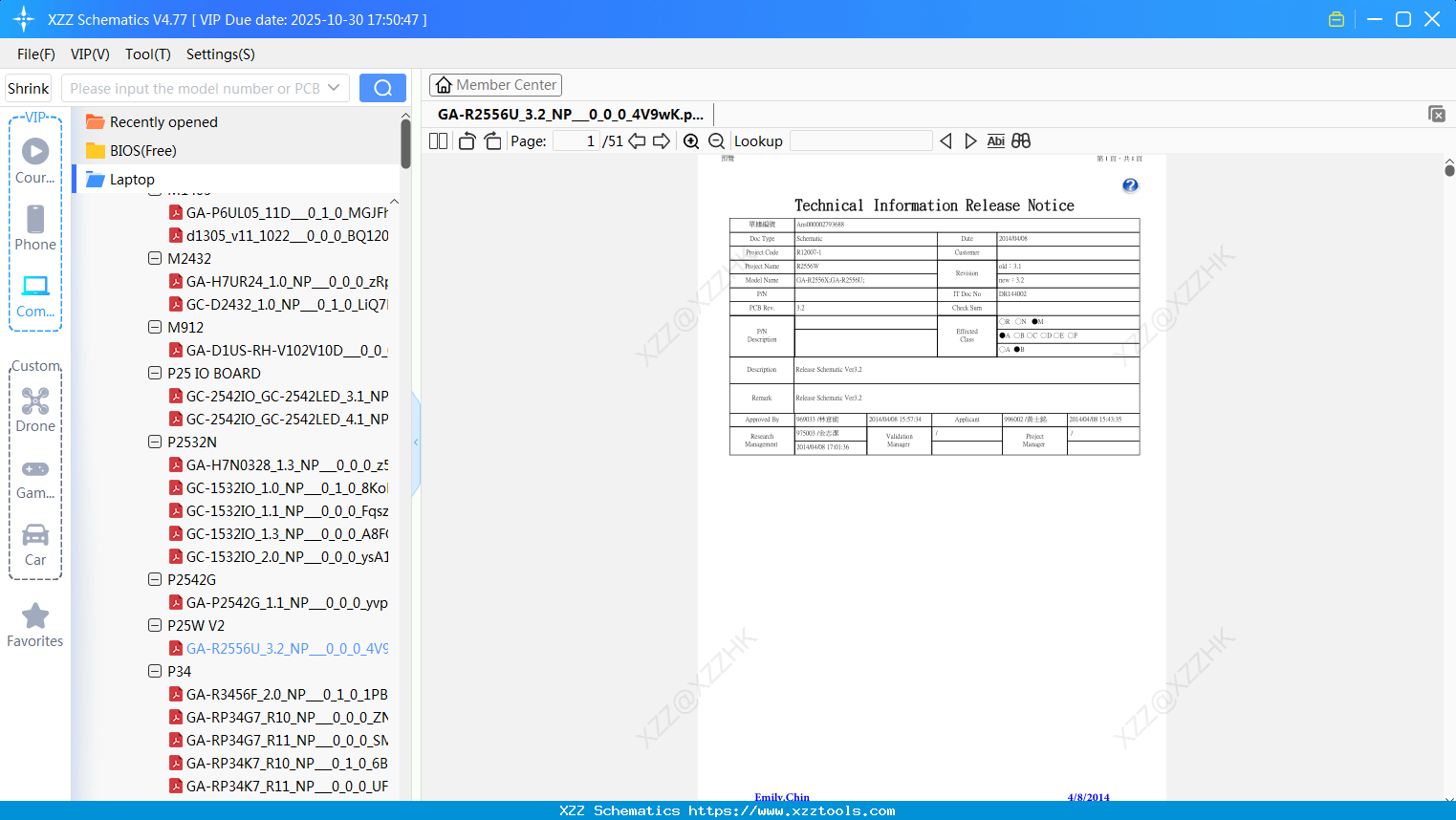Click the binoculars search icon
The height and width of the screenshot is (820, 1456).
pos(1021,140)
